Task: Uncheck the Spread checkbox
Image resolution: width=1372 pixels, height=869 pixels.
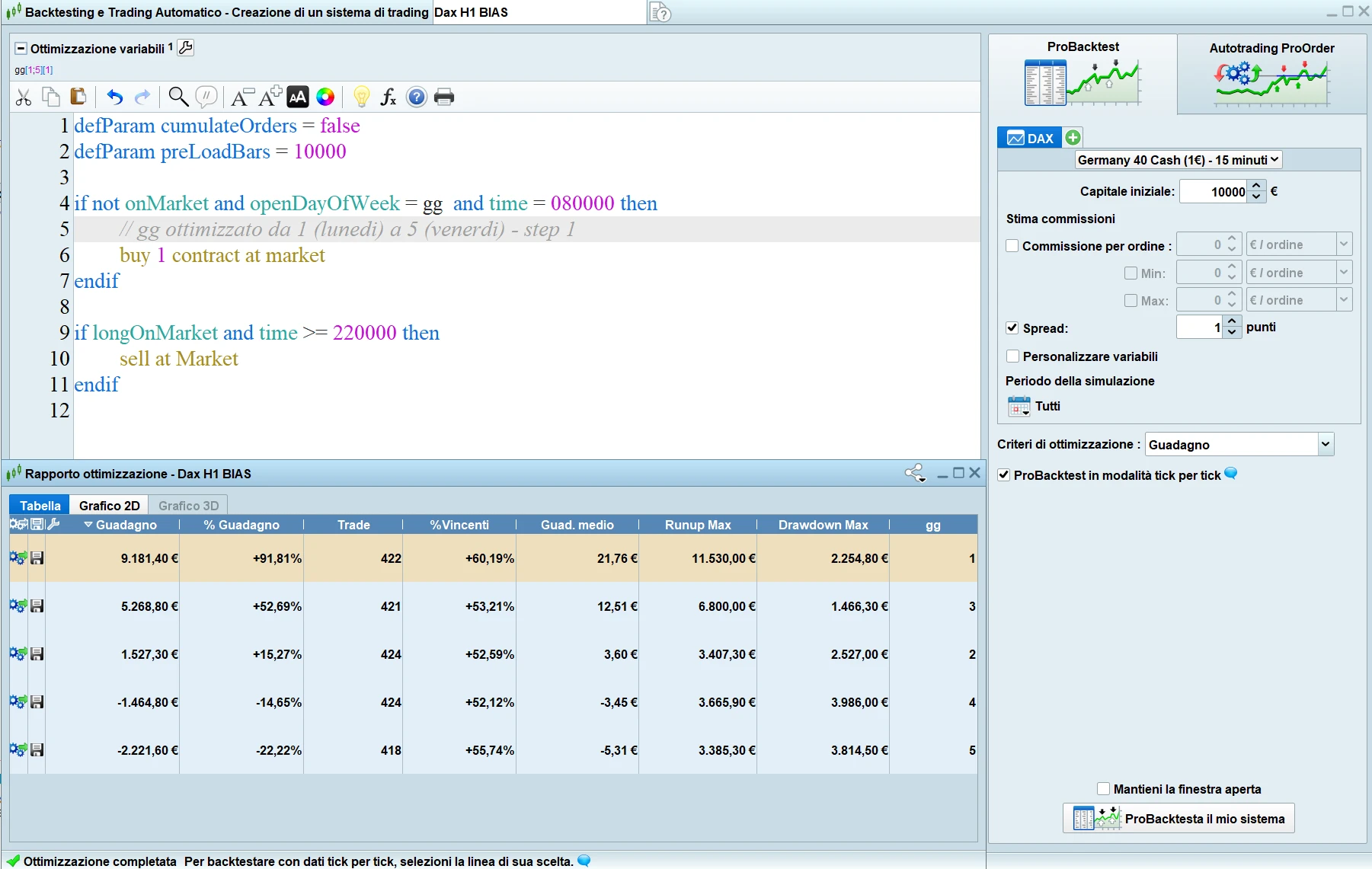Action: (1012, 328)
